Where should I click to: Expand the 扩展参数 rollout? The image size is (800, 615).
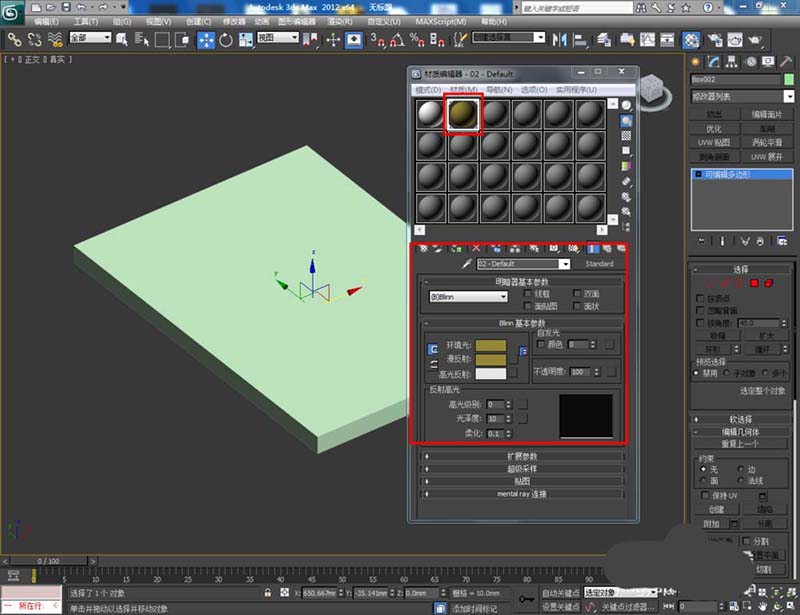pyautogui.click(x=521, y=456)
